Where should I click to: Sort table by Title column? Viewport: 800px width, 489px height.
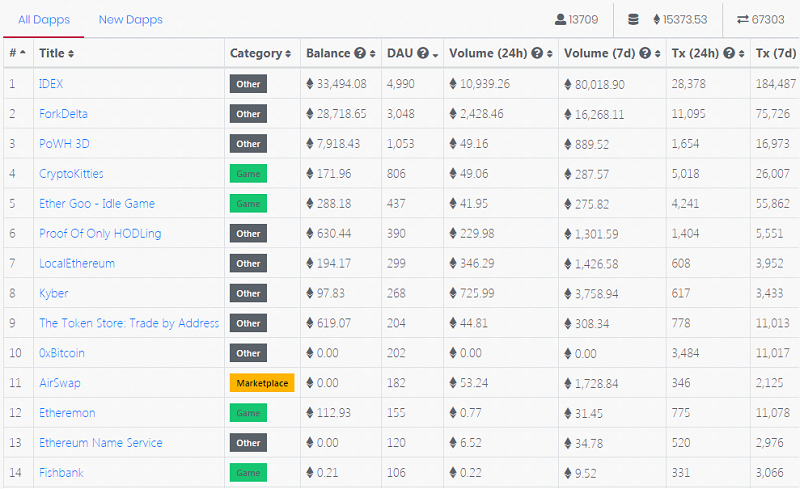[57, 53]
